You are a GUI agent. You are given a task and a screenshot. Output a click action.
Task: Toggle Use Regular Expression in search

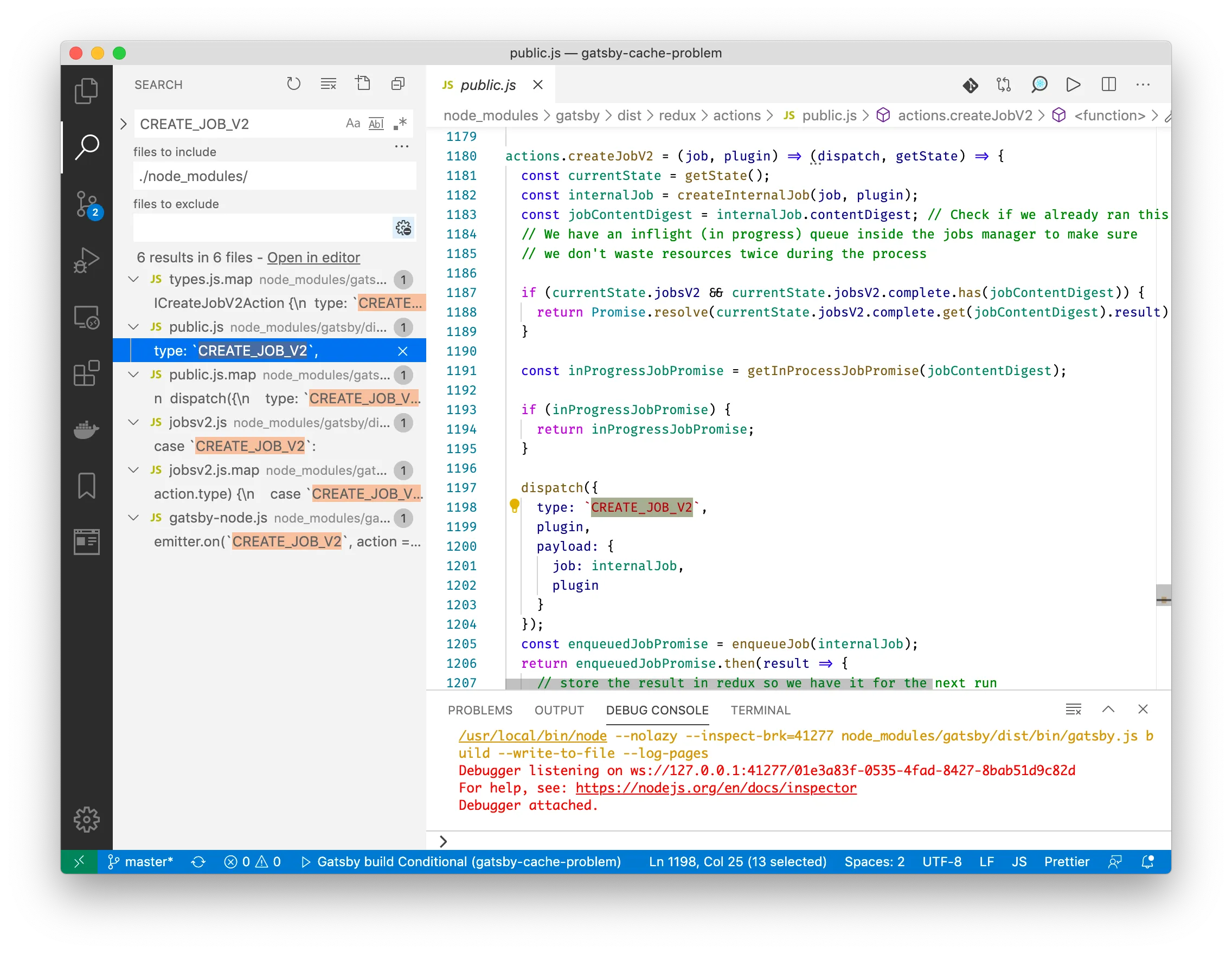coord(400,124)
